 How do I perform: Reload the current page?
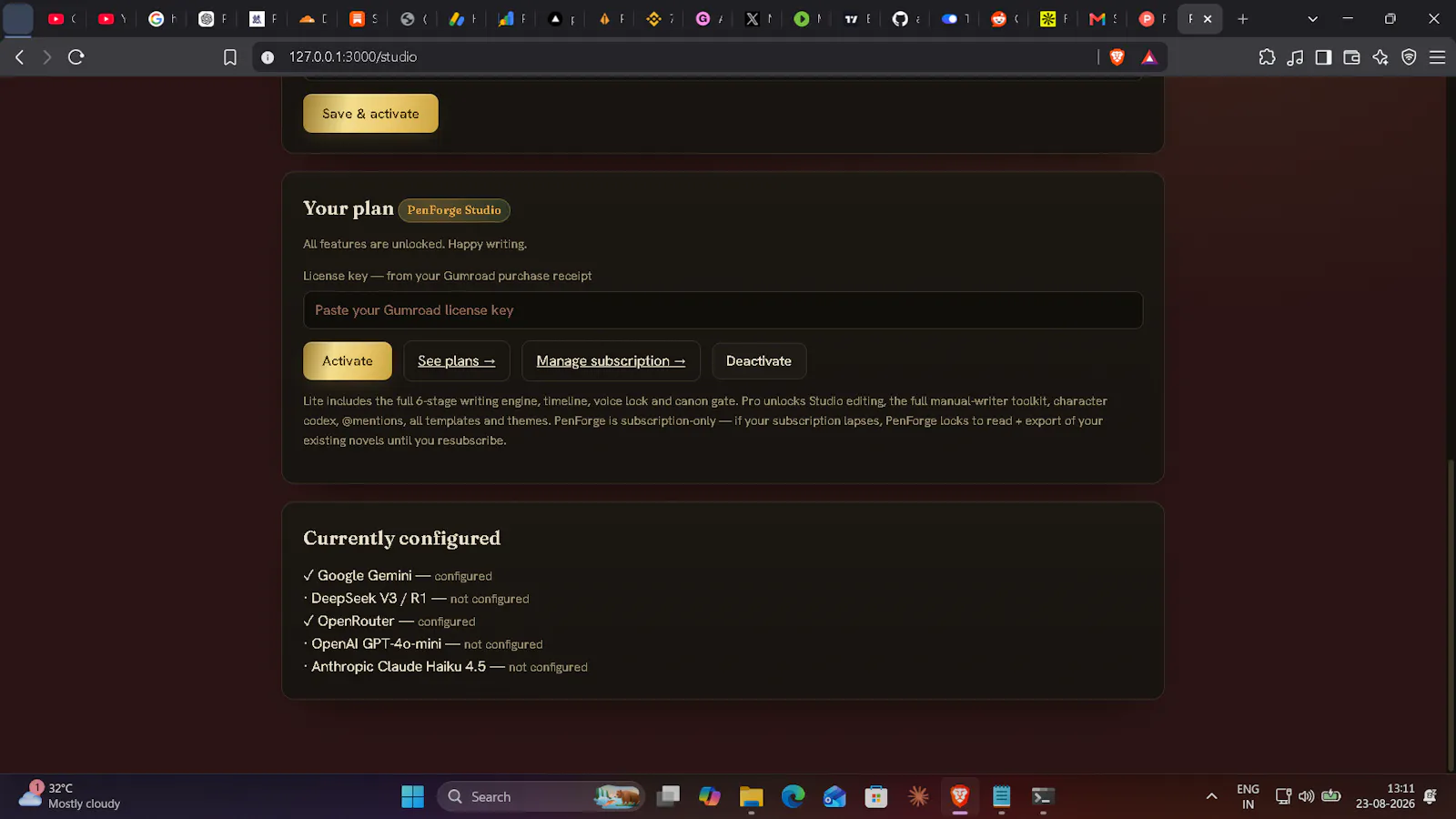pos(76,56)
